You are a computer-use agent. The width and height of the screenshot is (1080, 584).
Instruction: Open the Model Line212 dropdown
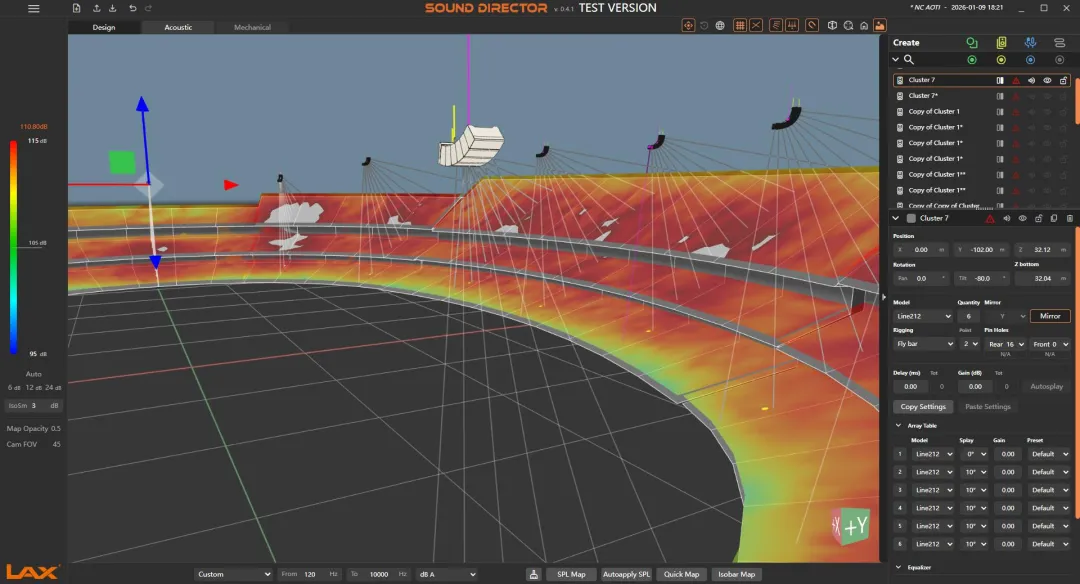923,316
